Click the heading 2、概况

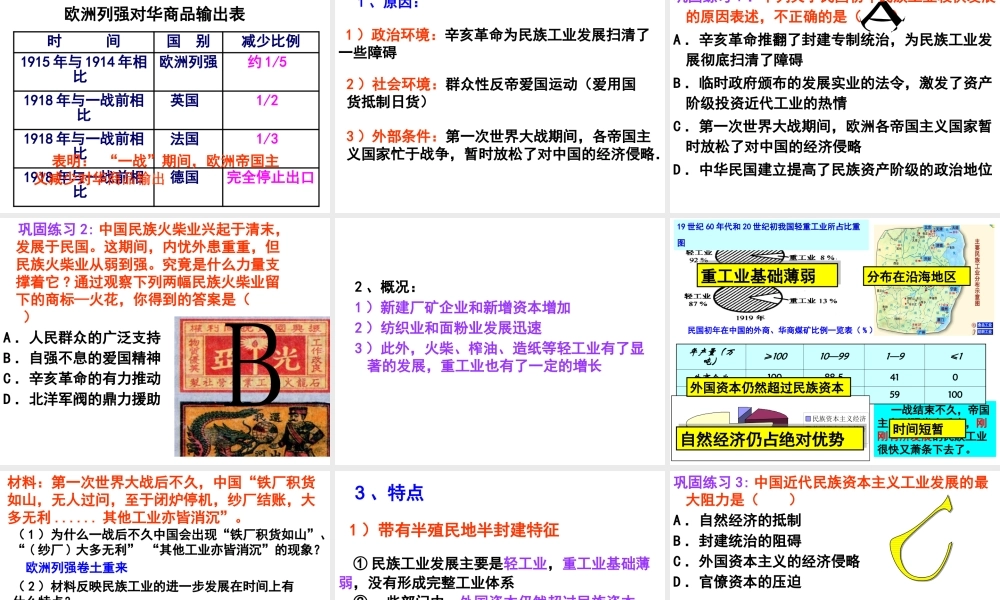tap(386, 287)
